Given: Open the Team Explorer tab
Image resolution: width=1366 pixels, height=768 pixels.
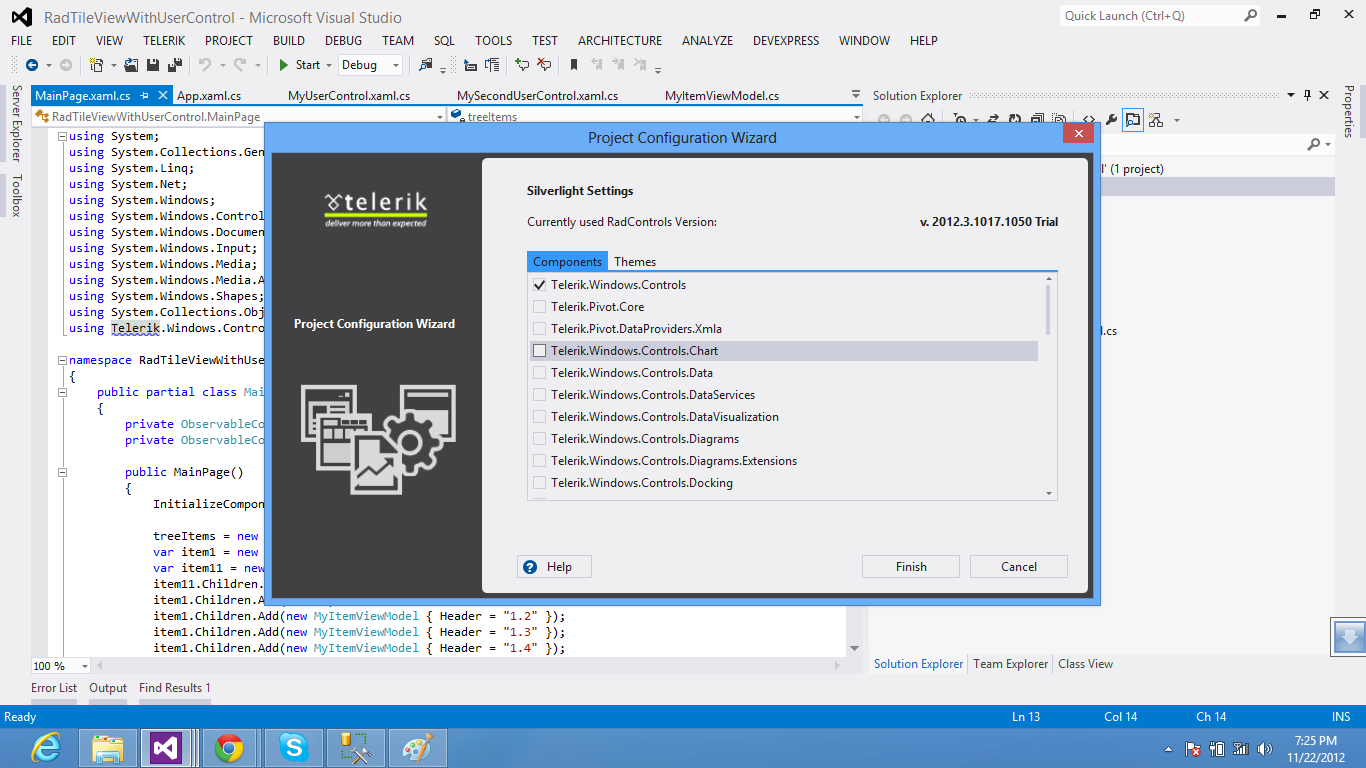Looking at the screenshot, I should click(x=1011, y=664).
